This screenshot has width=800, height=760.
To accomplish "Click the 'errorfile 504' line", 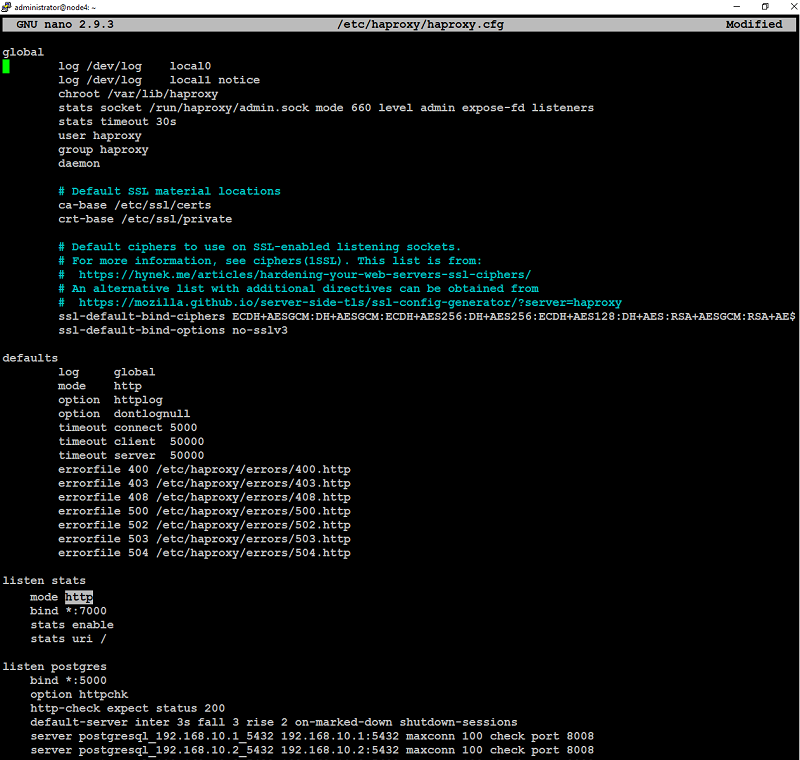I will coord(204,553).
